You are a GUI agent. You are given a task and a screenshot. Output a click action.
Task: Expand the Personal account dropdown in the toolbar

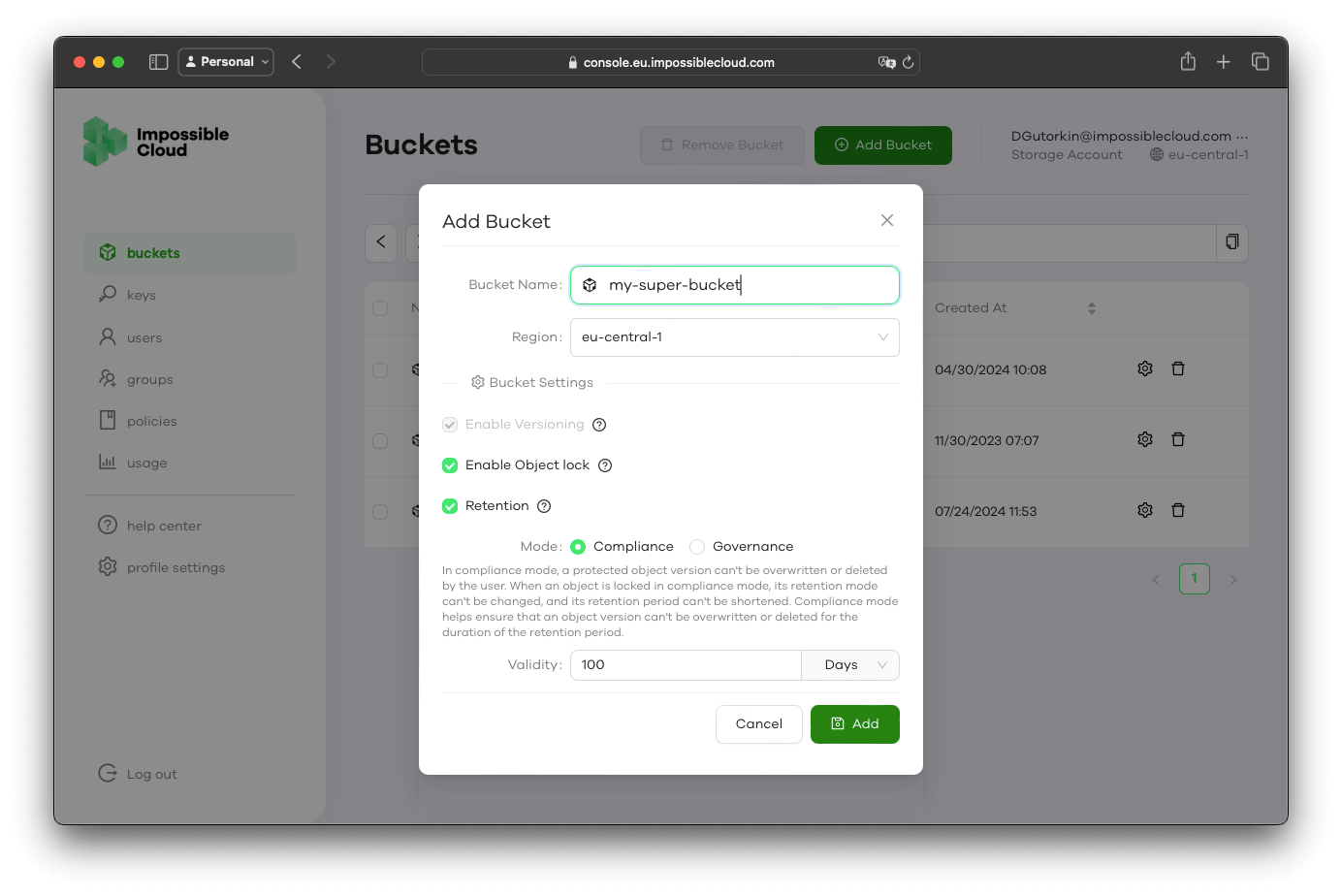tap(226, 61)
